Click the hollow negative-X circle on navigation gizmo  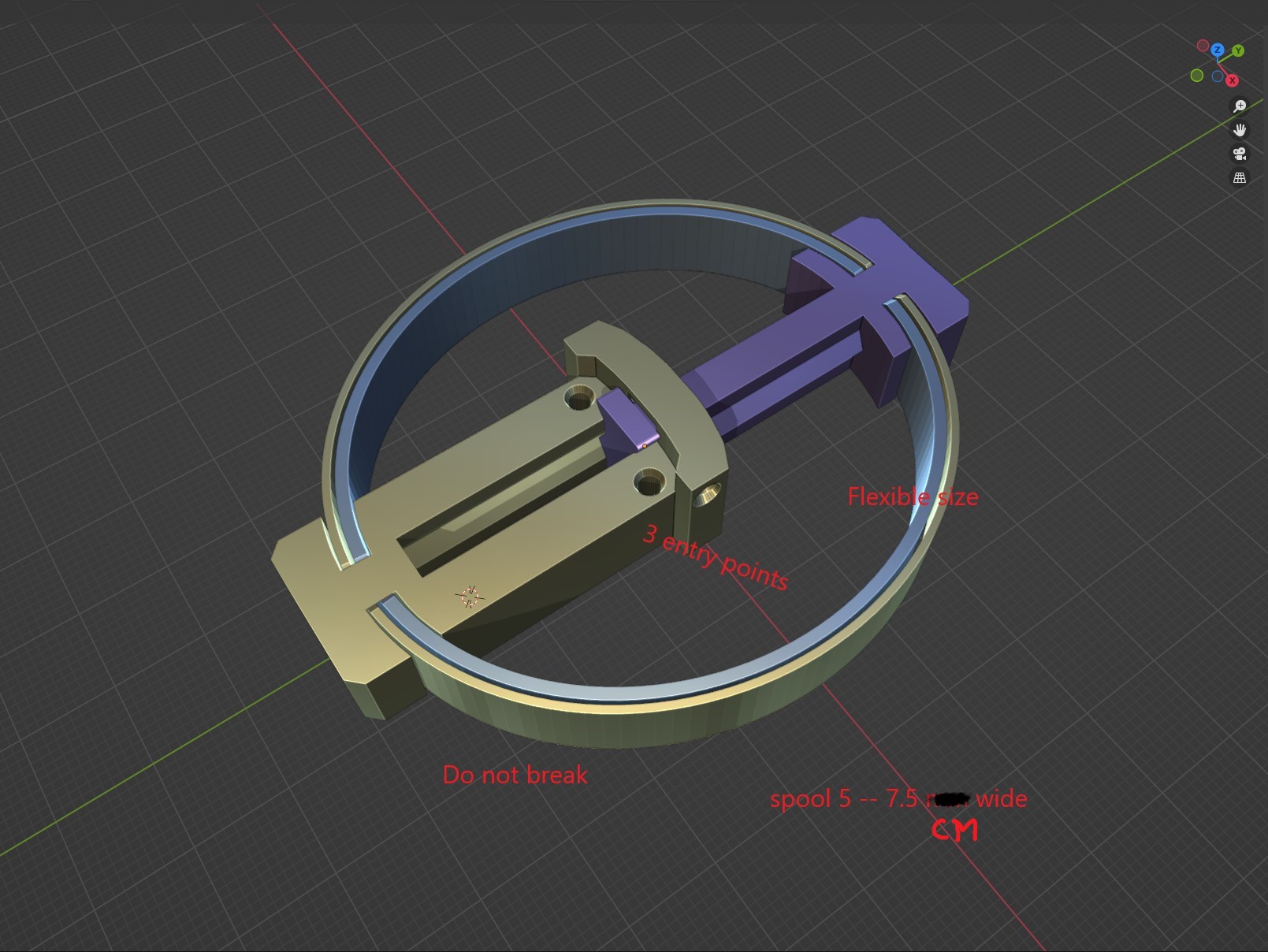1203,46
